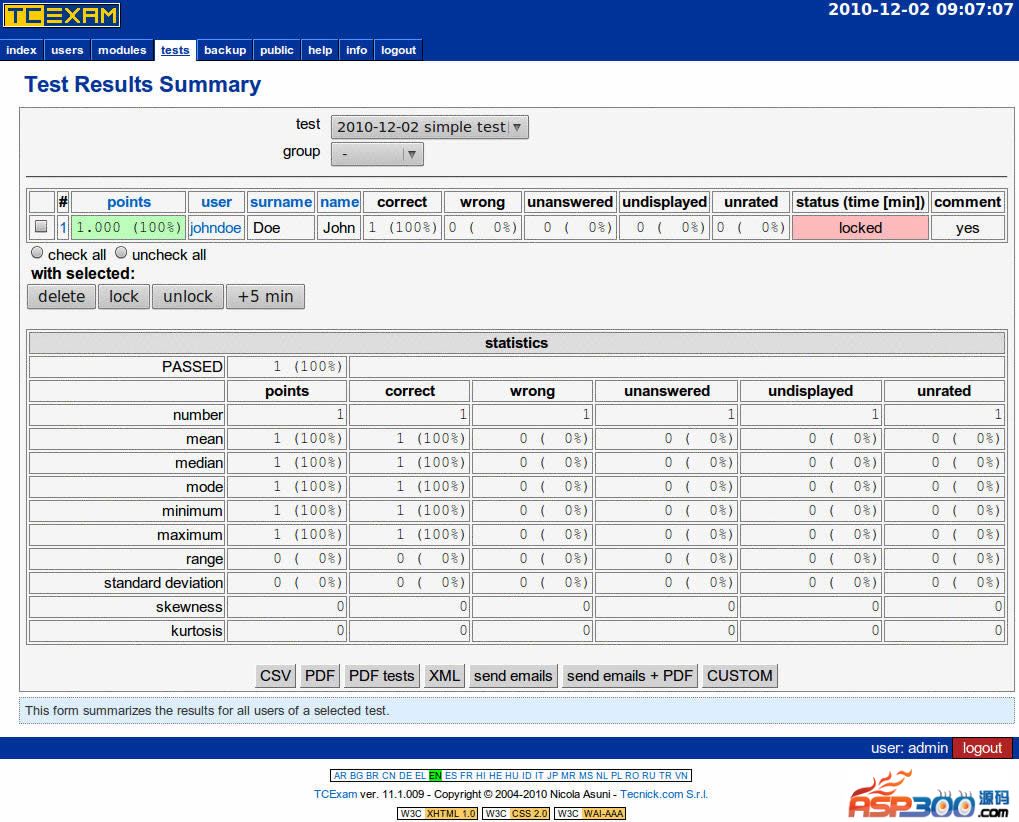Export results using the CSV button
Screen dimensions: 1019x822
(x=275, y=676)
